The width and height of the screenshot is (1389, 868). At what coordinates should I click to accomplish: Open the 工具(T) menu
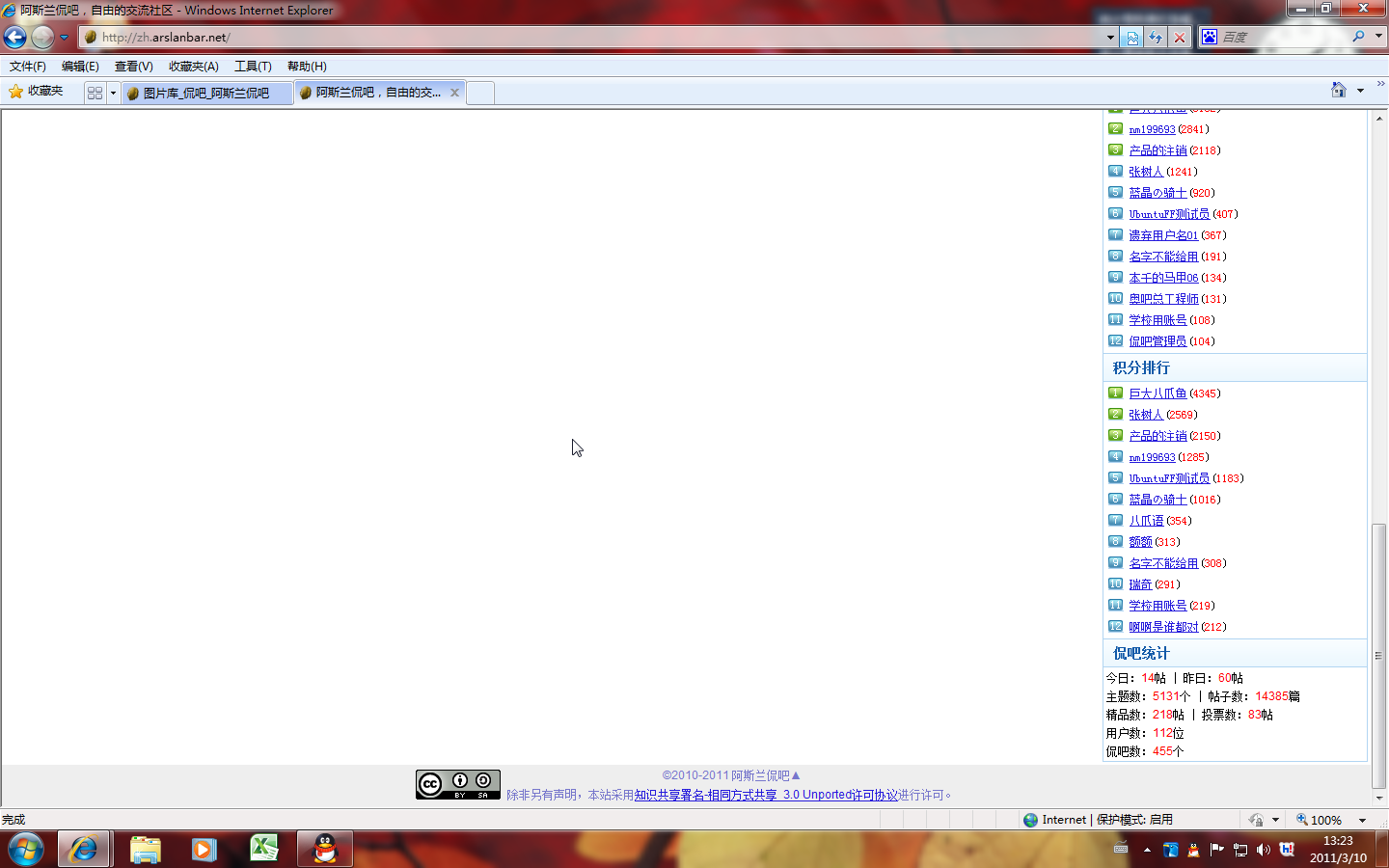click(253, 67)
